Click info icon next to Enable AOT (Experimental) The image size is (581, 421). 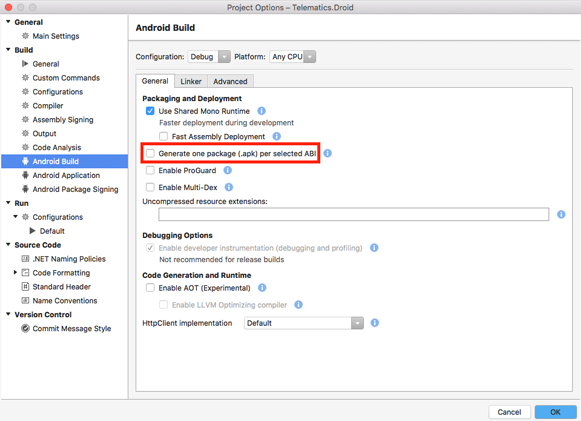coord(262,288)
